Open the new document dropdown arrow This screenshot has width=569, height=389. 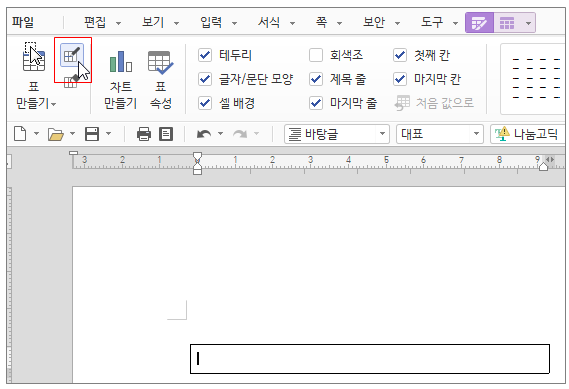click(x=36, y=134)
